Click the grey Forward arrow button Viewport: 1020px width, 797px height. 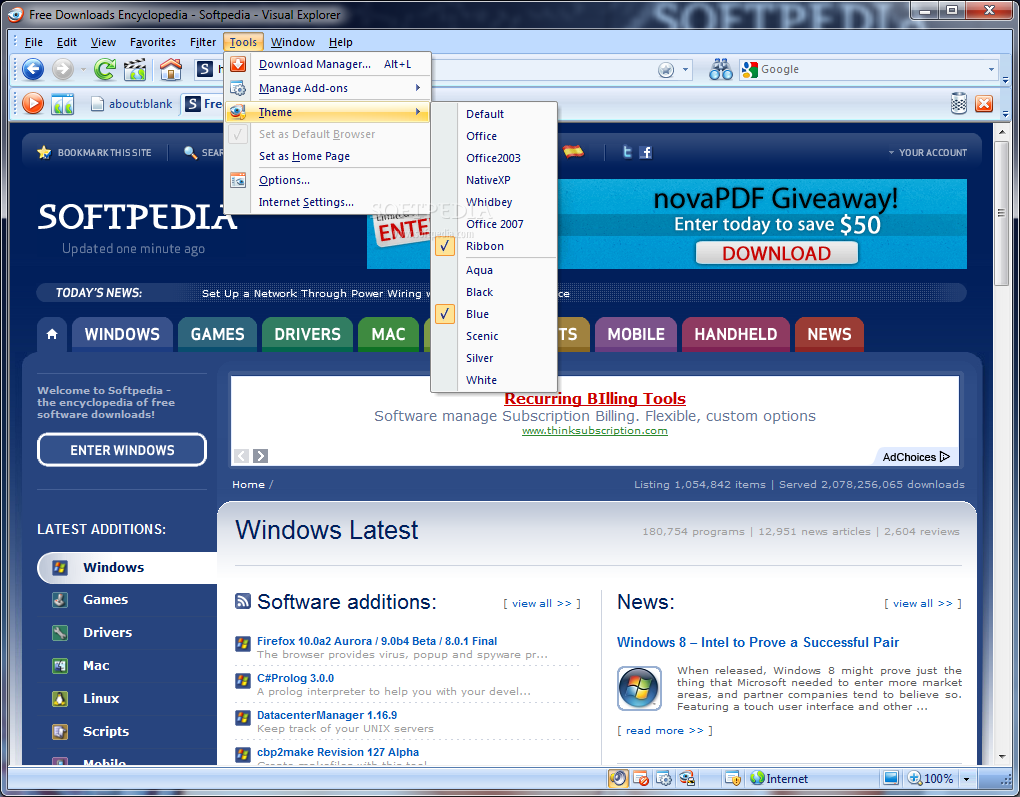click(x=63, y=69)
